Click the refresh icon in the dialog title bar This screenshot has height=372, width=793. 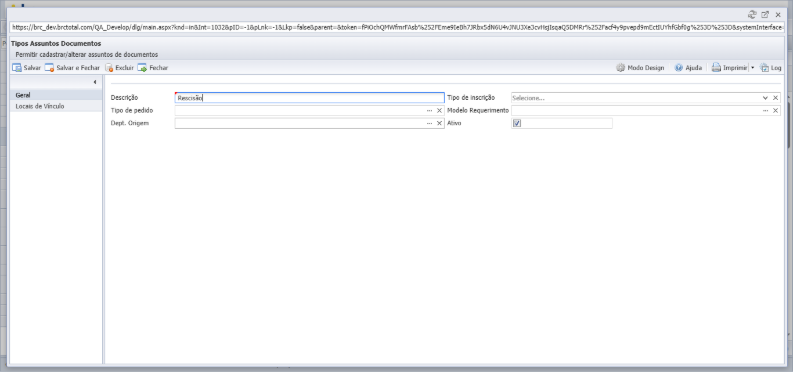click(752, 15)
